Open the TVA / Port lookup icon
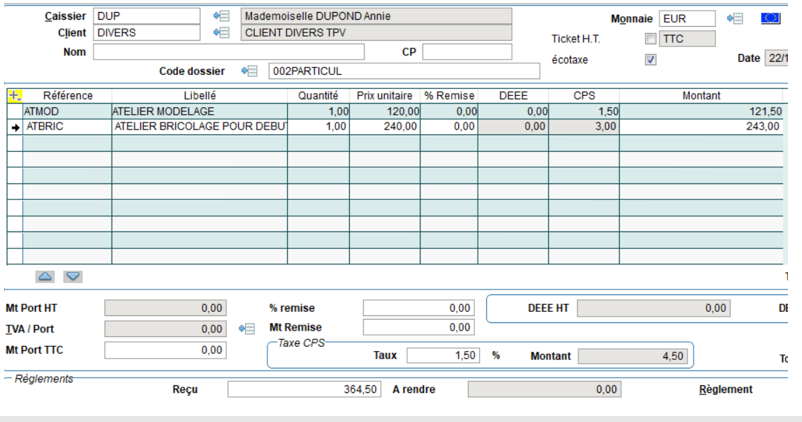The width and height of the screenshot is (802, 422). click(247, 328)
